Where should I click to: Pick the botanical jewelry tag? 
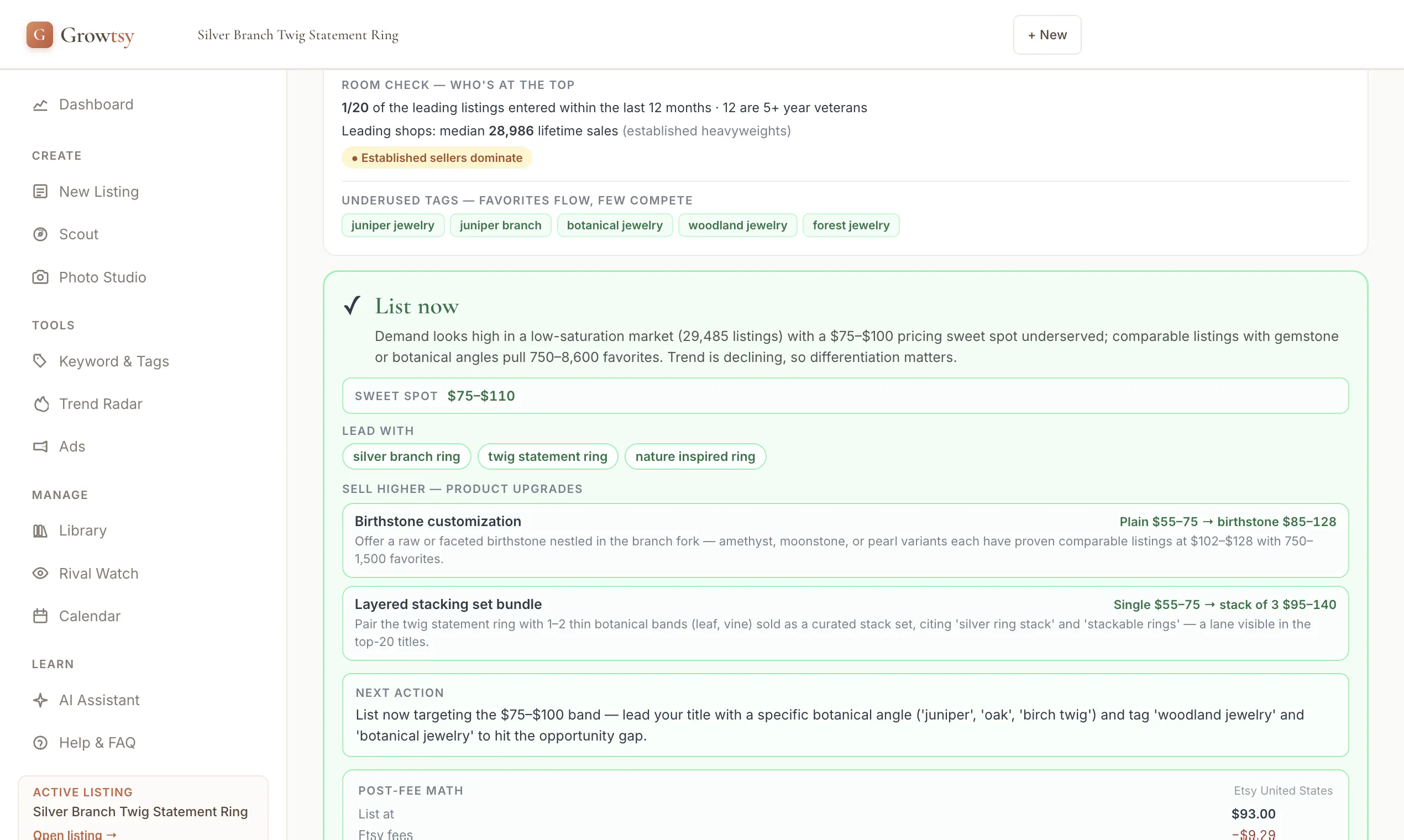tap(615, 225)
